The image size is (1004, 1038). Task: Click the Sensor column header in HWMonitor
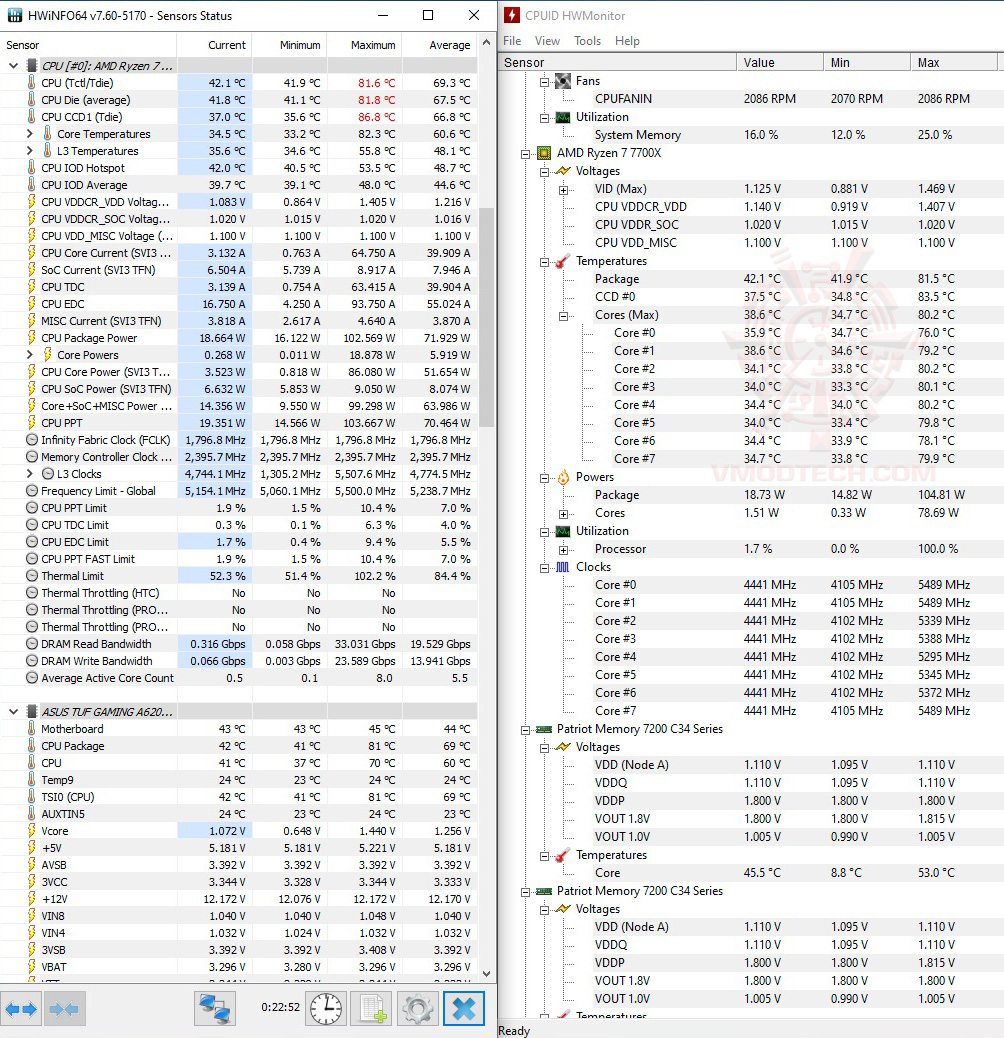coord(618,62)
